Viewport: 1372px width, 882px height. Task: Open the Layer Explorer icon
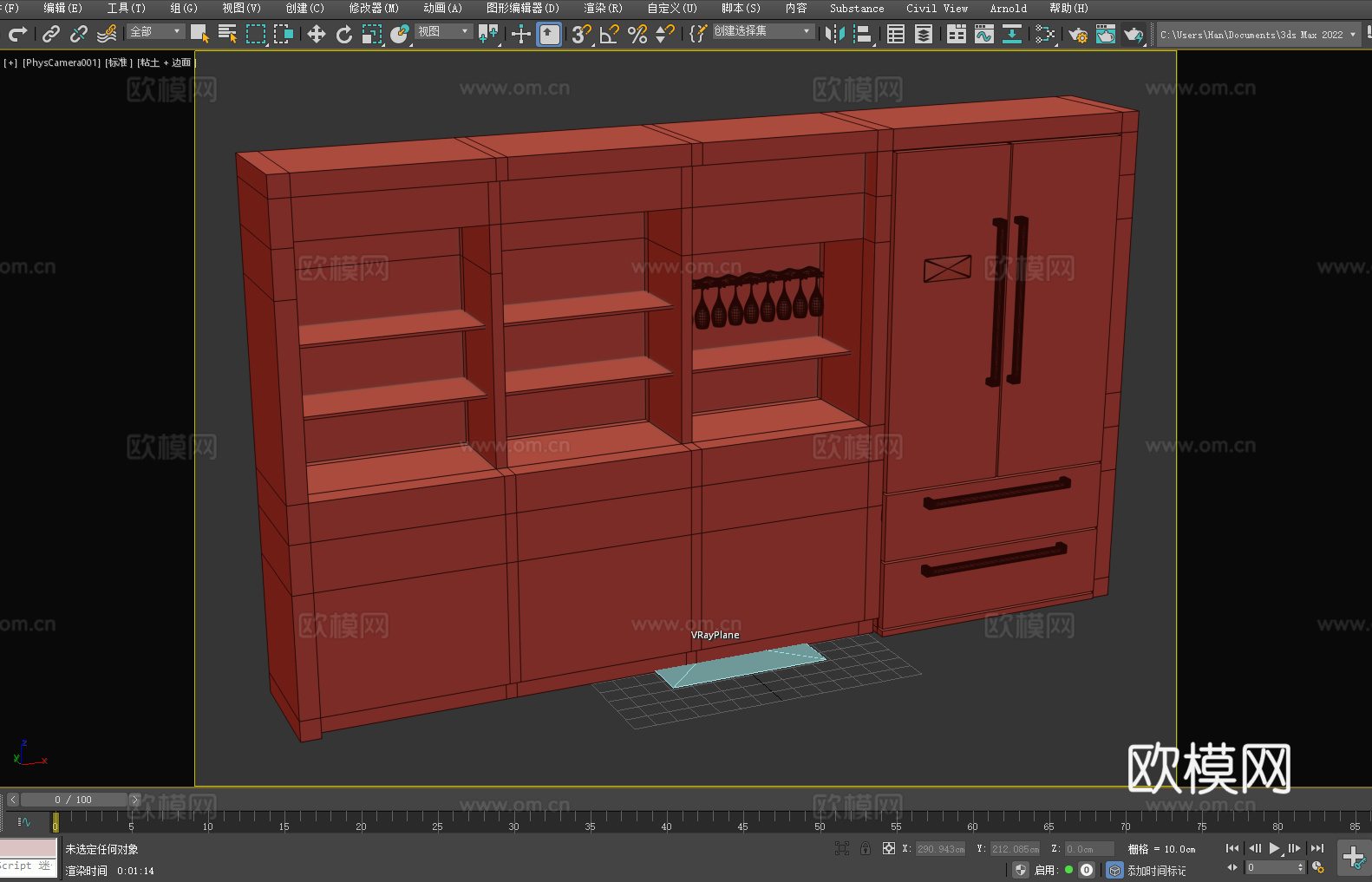coord(924,35)
